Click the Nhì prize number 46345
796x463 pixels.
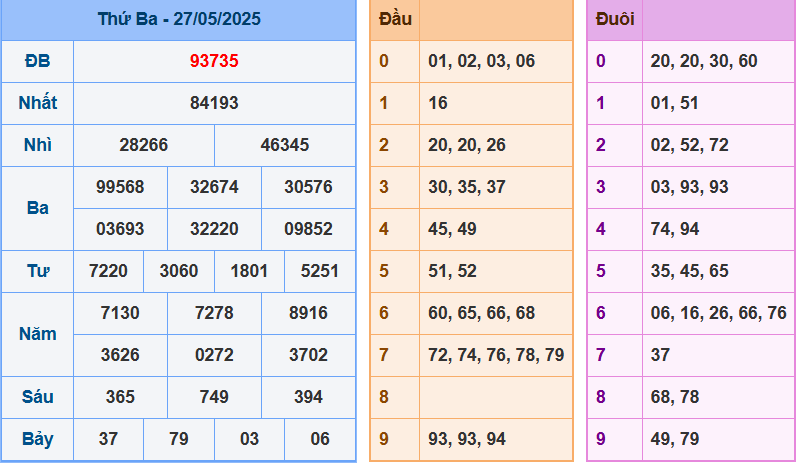click(x=285, y=145)
